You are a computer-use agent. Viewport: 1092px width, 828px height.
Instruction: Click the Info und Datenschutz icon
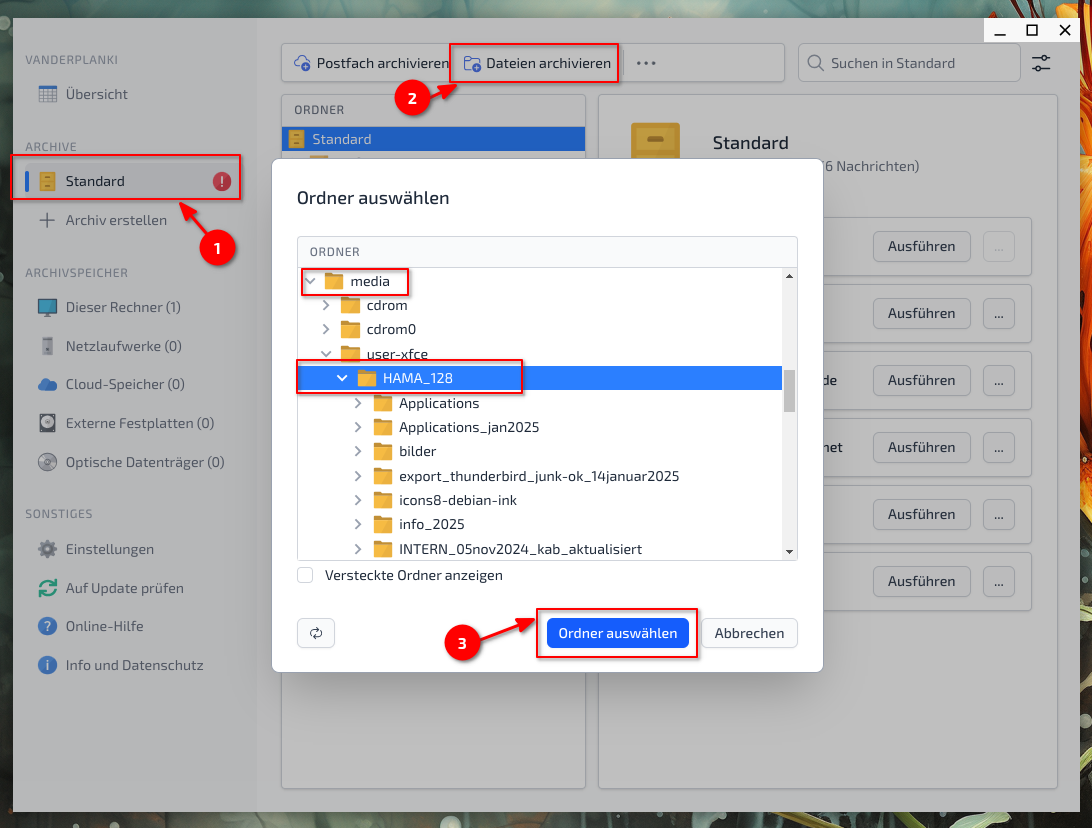coord(47,665)
